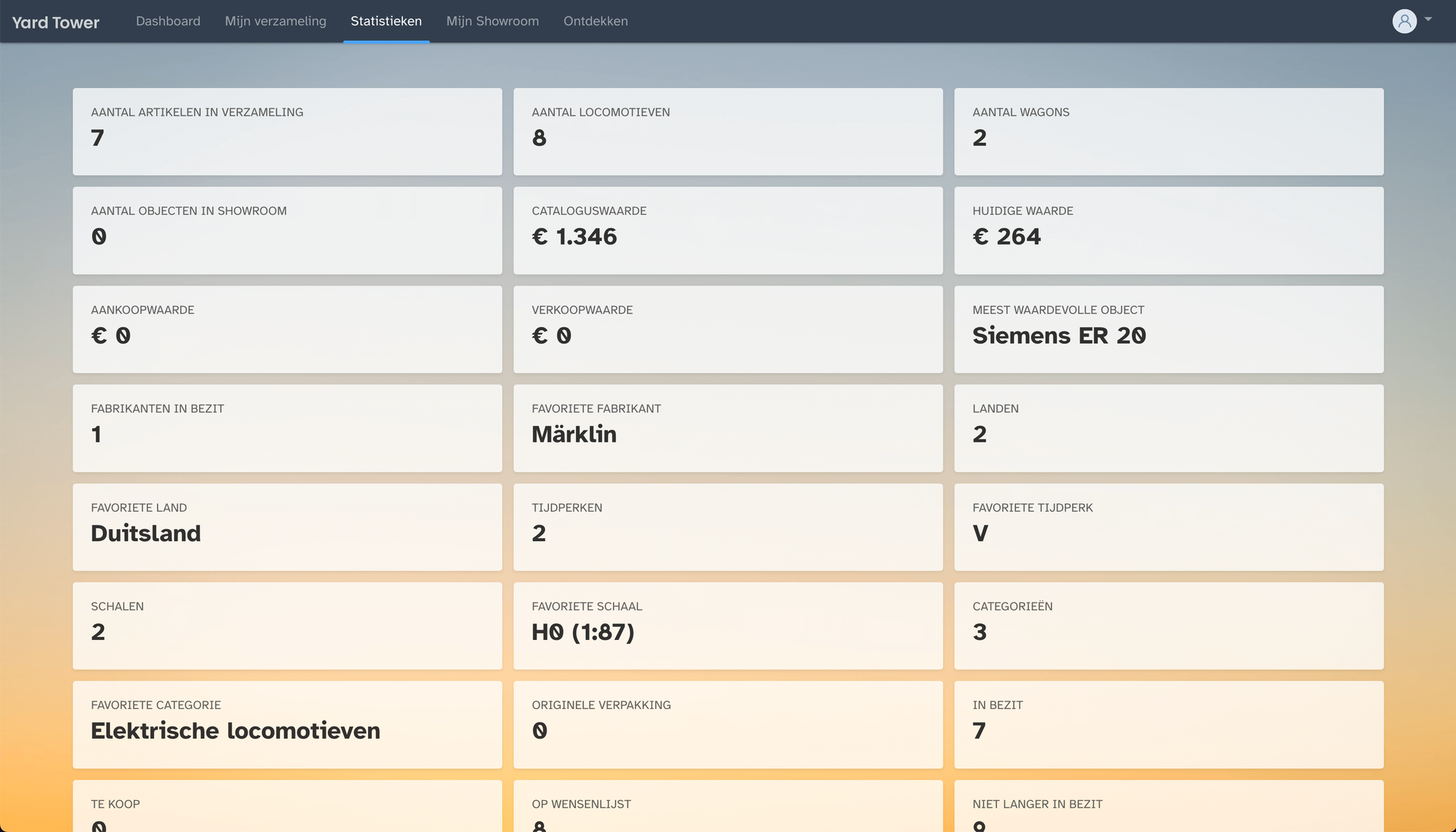The width and height of the screenshot is (1456, 832).
Task: Click the Aantal artikelen in verzameling card
Action: click(287, 131)
